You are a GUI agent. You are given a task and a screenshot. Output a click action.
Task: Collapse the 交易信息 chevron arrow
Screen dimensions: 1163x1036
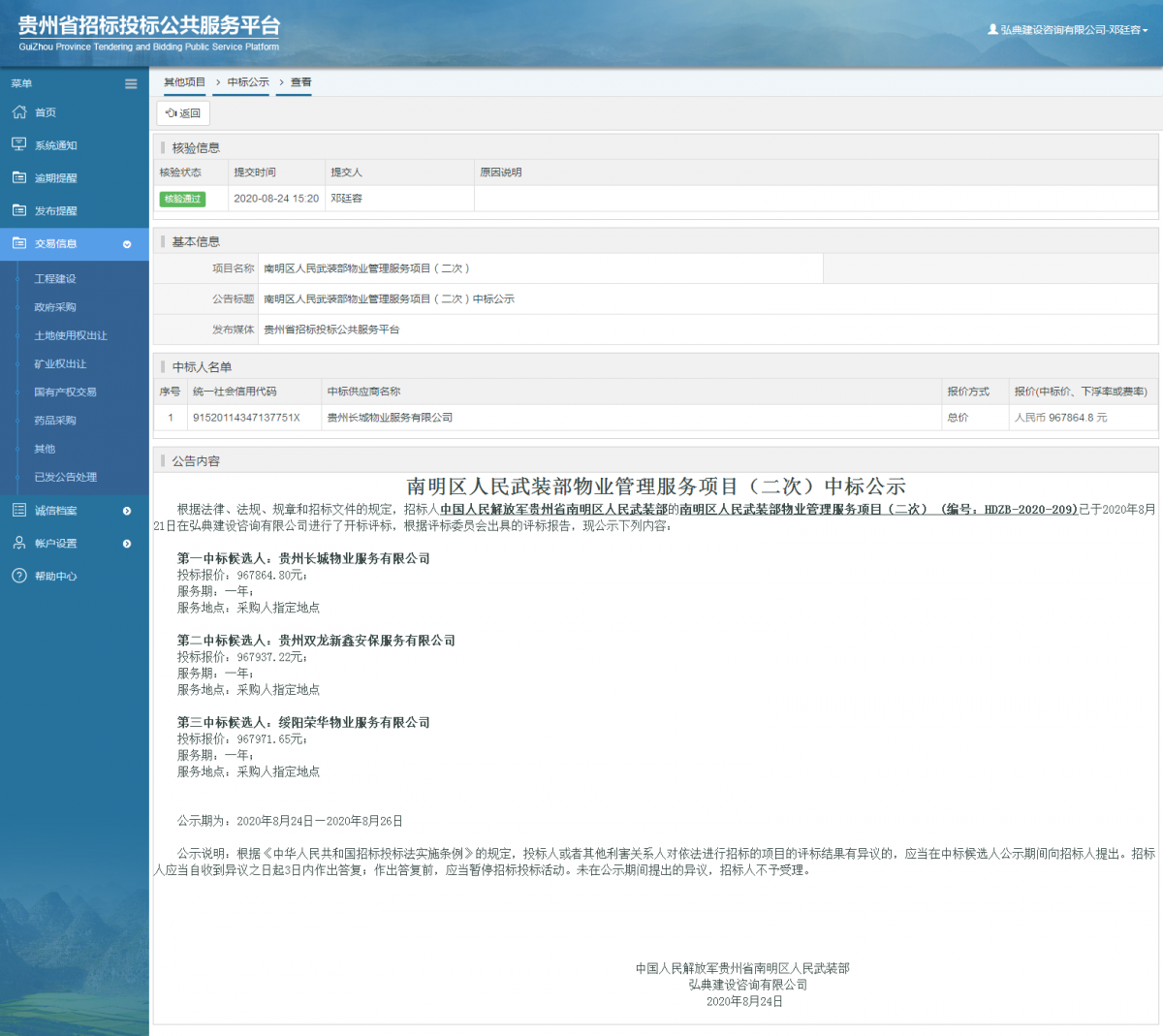point(127,244)
